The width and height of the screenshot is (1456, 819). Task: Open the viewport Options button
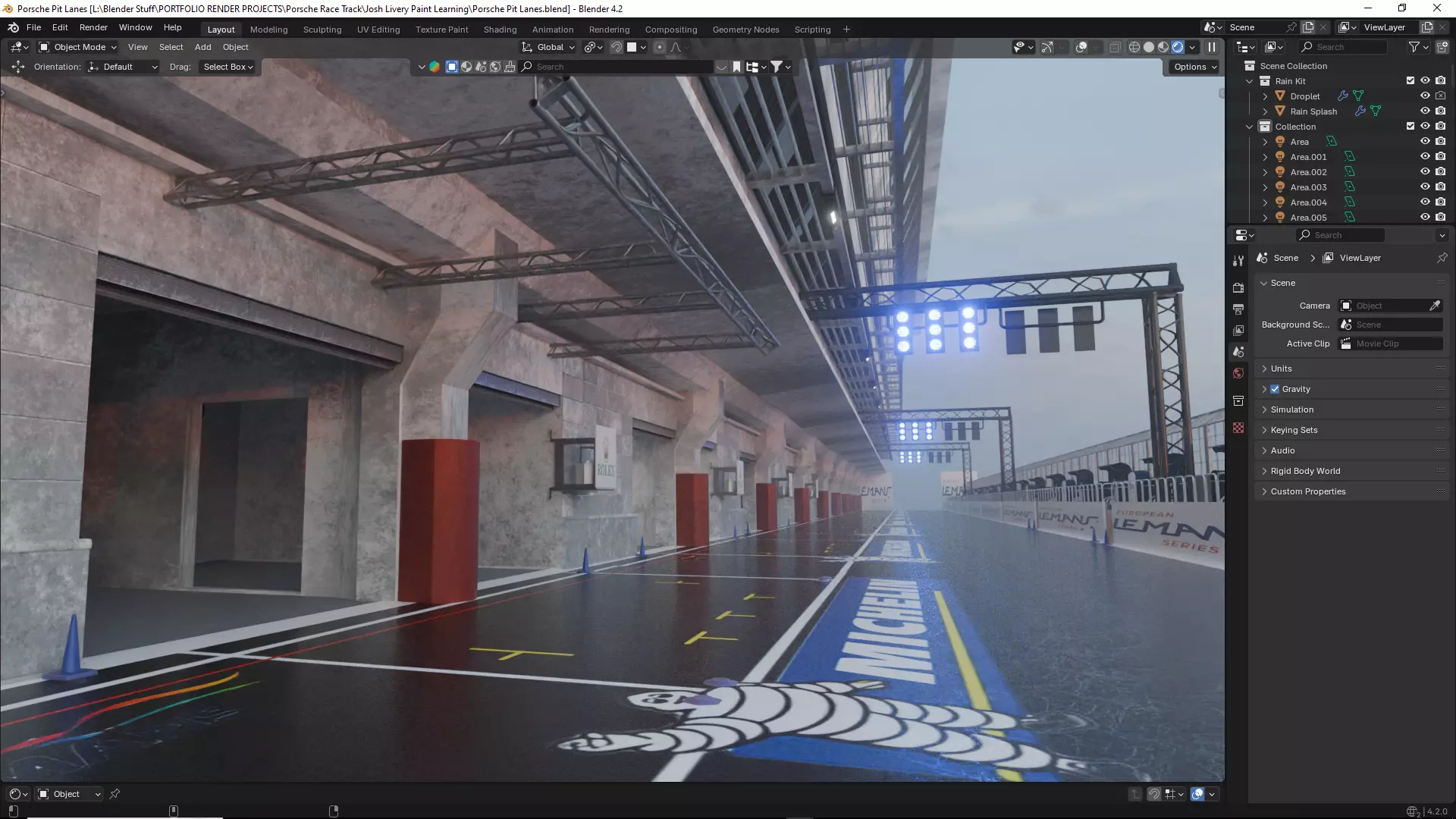click(1195, 67)
